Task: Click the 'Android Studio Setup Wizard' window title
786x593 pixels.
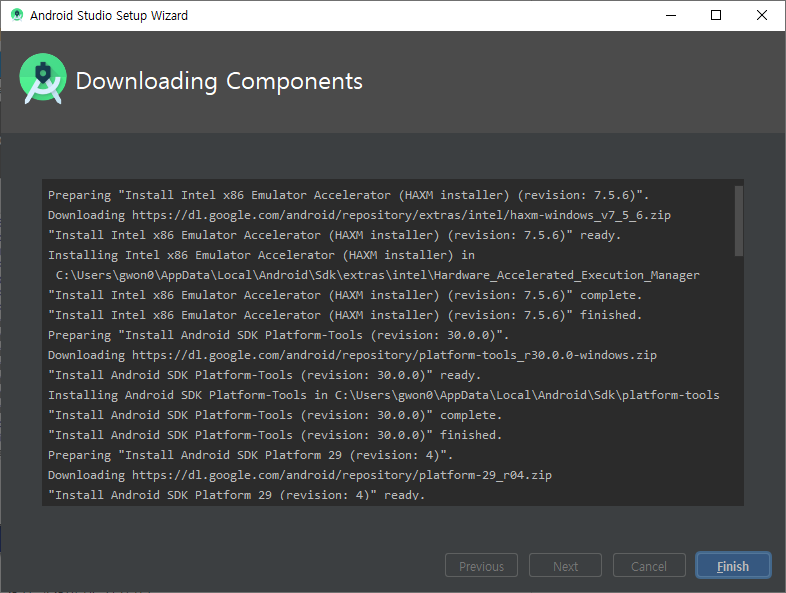Action: pos(109,16)
